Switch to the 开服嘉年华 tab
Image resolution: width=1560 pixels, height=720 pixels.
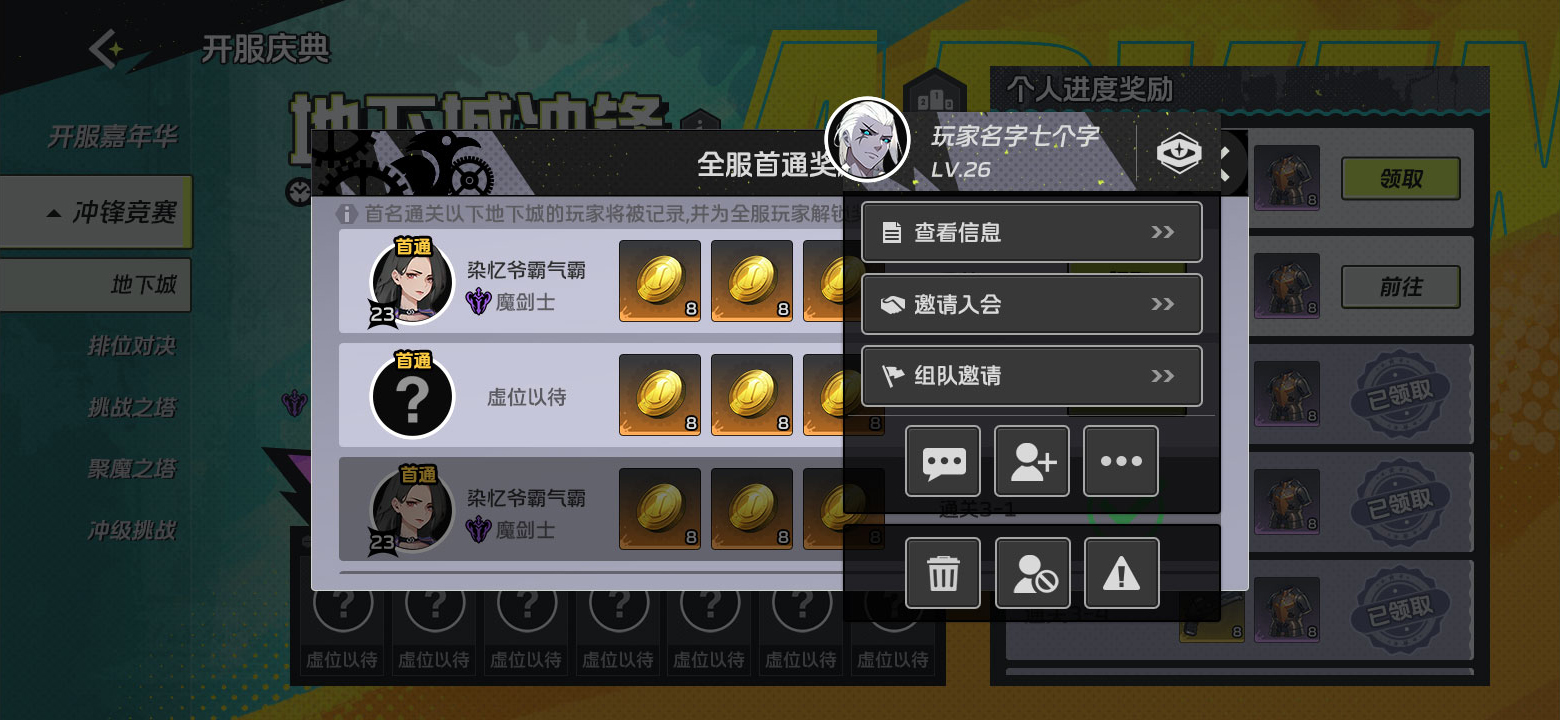pos(112,136)
